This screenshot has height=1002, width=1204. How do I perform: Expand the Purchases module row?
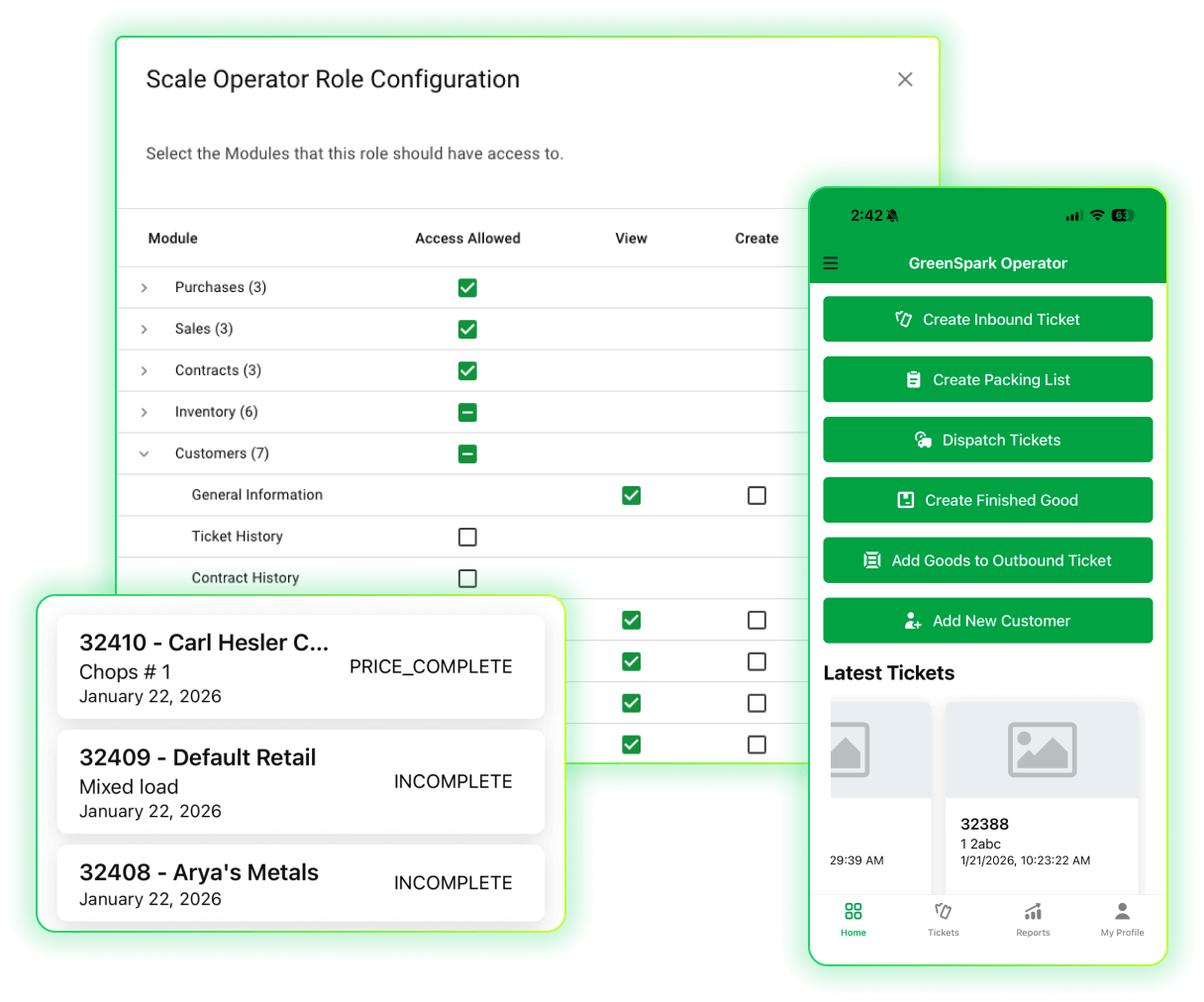145,288
